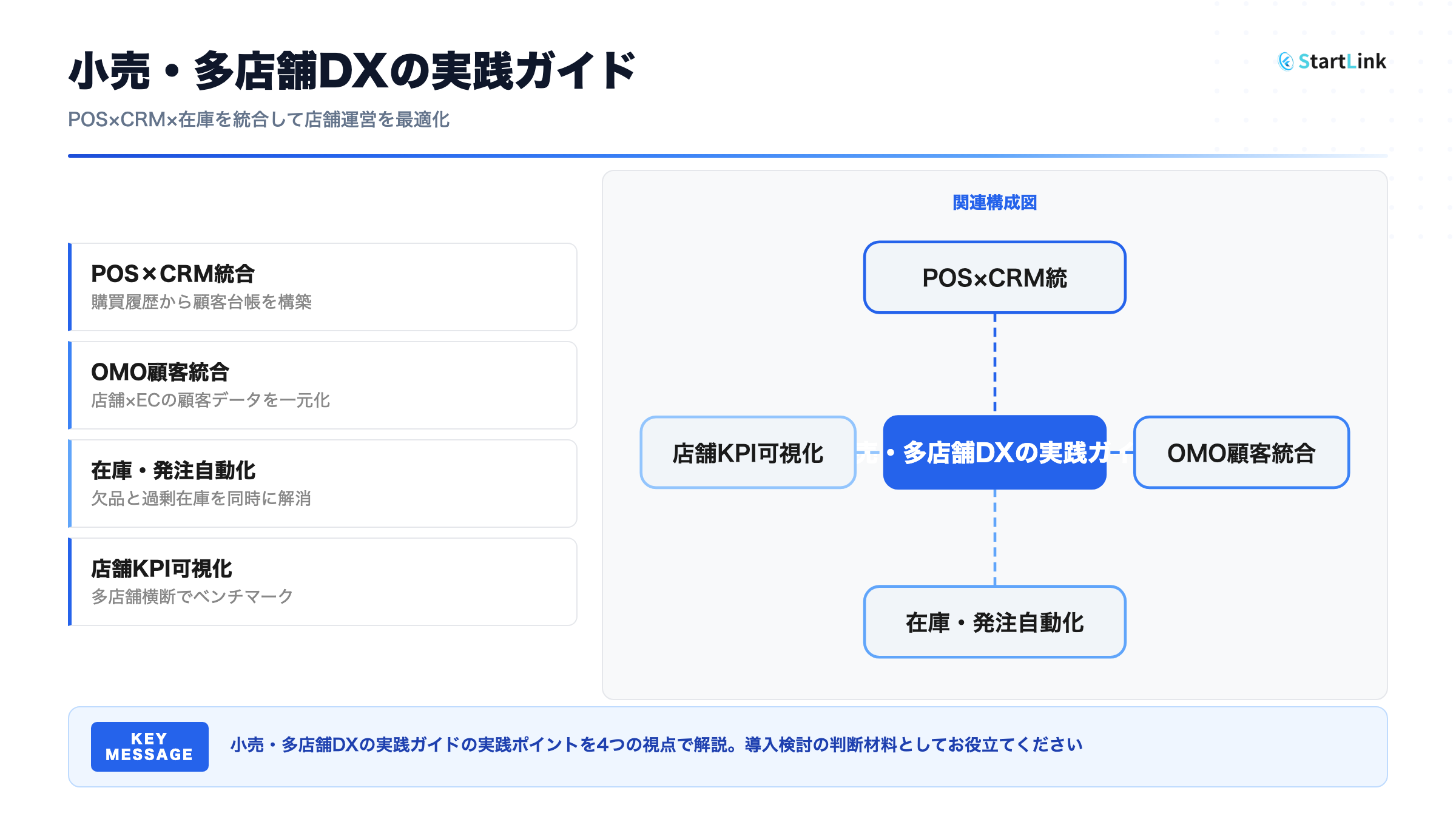Click the KEY MESSAGE blue badge

click(x=149, y=747)
